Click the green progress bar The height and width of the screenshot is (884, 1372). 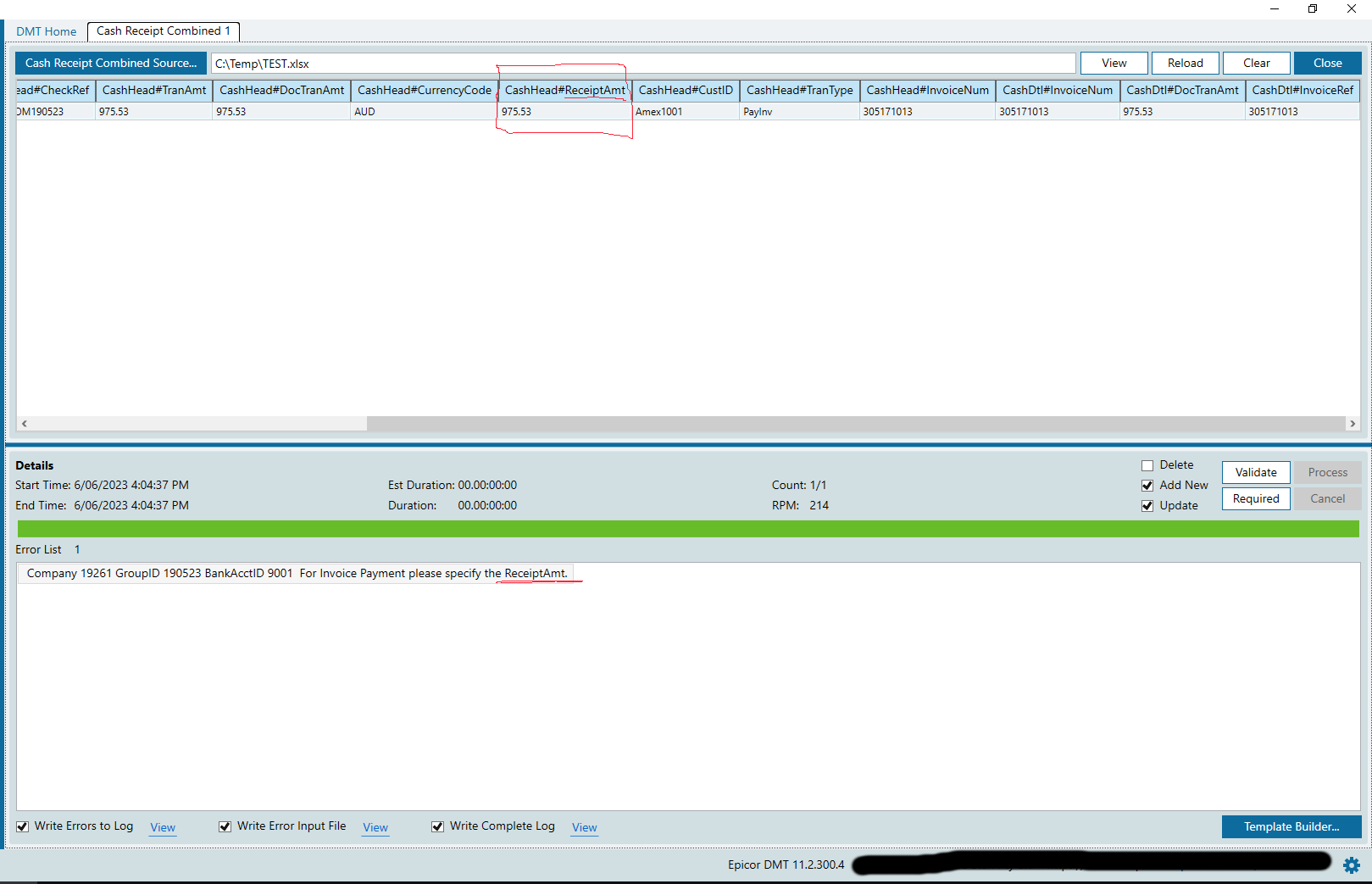[688, 529]
